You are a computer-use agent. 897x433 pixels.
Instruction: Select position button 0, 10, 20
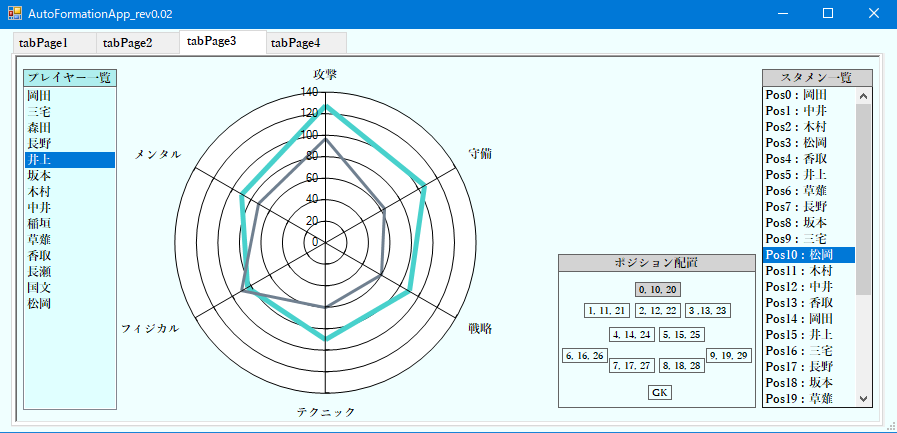(x=657, y=290)
